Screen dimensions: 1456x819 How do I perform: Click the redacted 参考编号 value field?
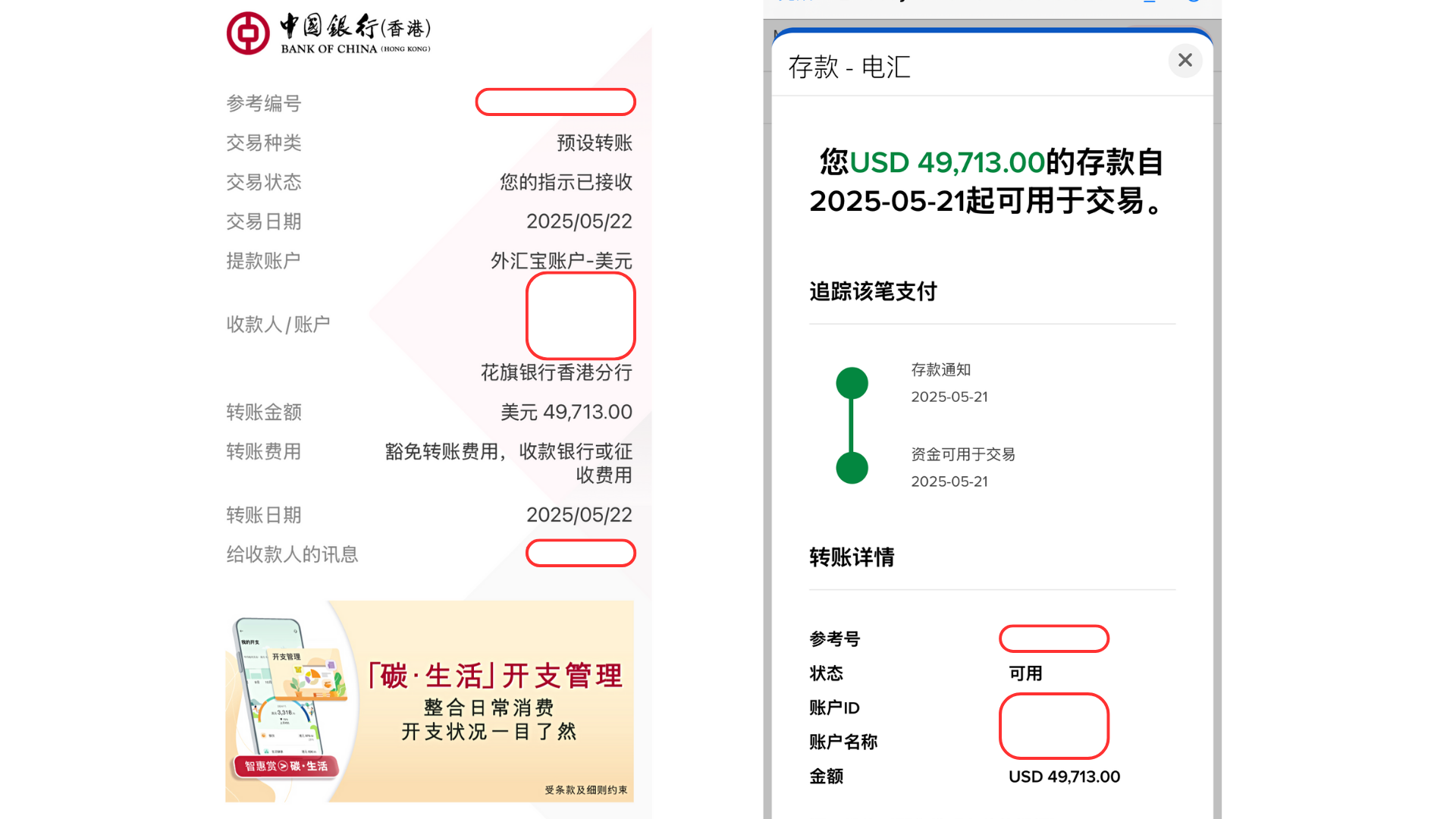tap(555, 102)
